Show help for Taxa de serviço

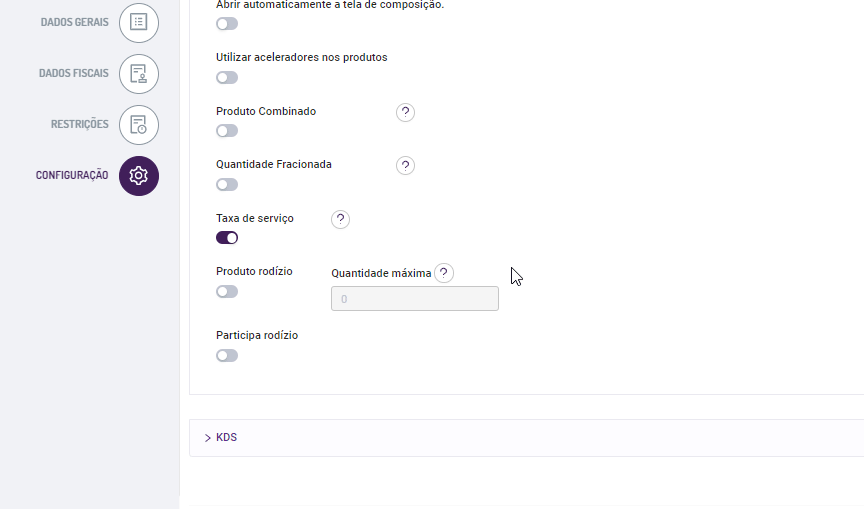point(340,219)
